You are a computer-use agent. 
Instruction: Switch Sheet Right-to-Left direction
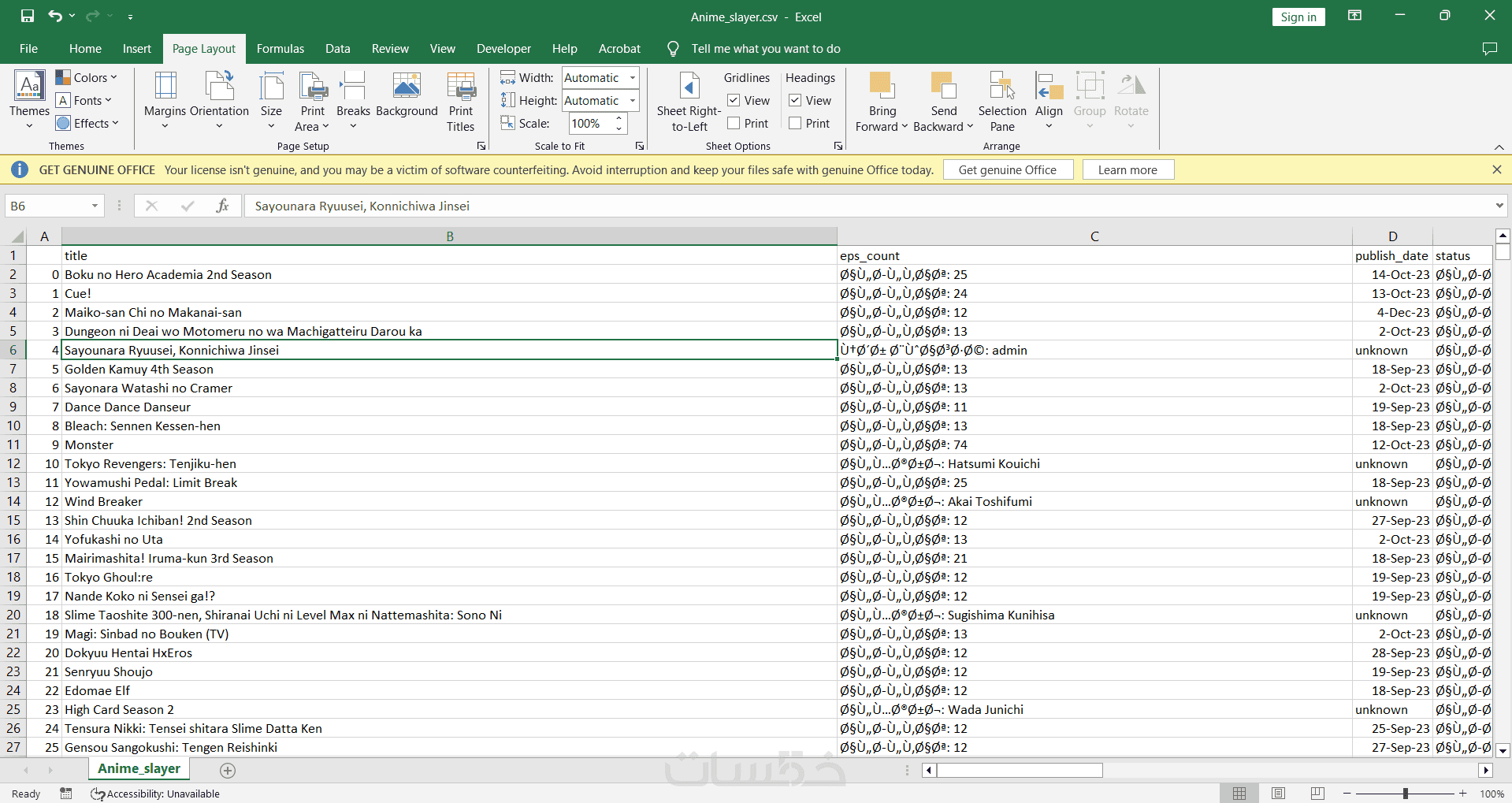pyautogui.click(x=689, y=101)
